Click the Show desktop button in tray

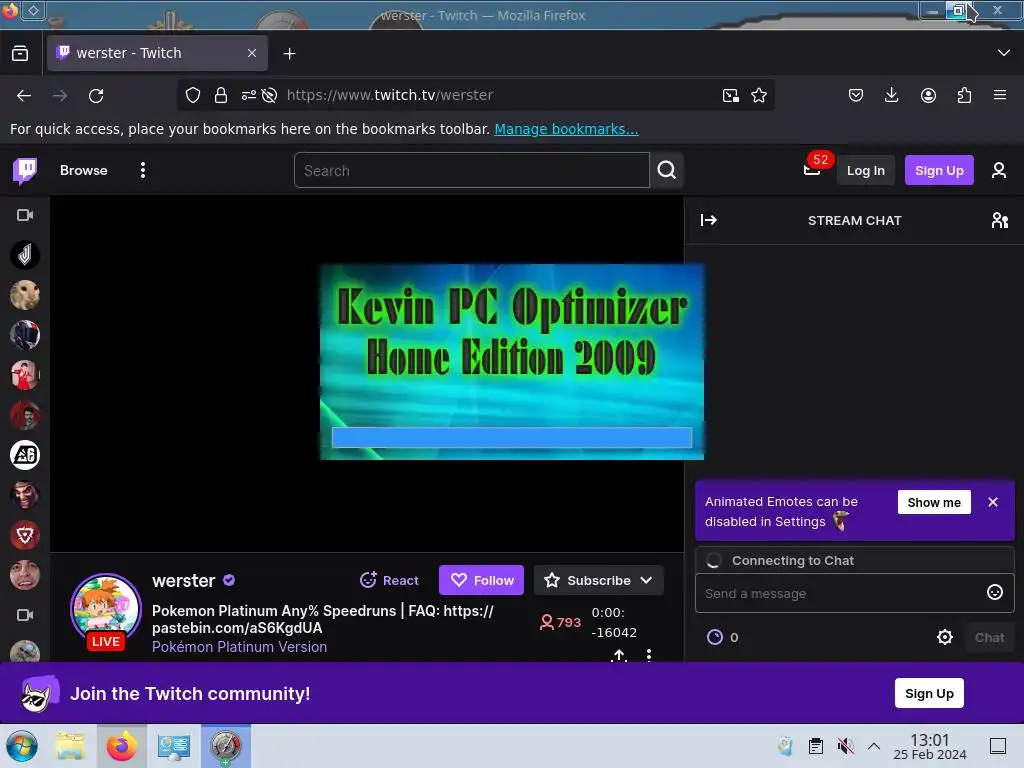point(998,746)
